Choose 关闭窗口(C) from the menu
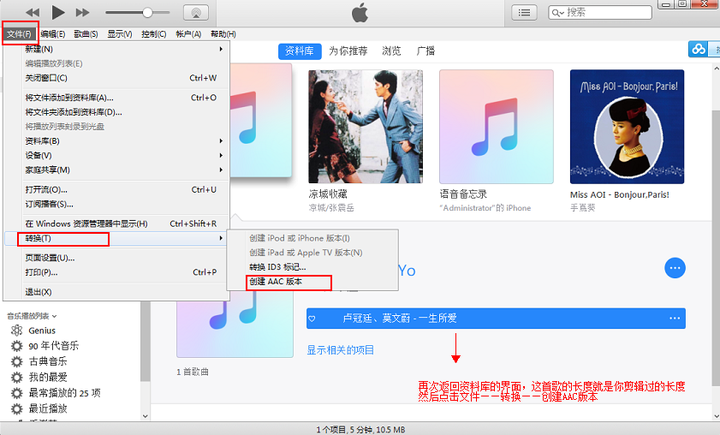 (x=116, y=78)
